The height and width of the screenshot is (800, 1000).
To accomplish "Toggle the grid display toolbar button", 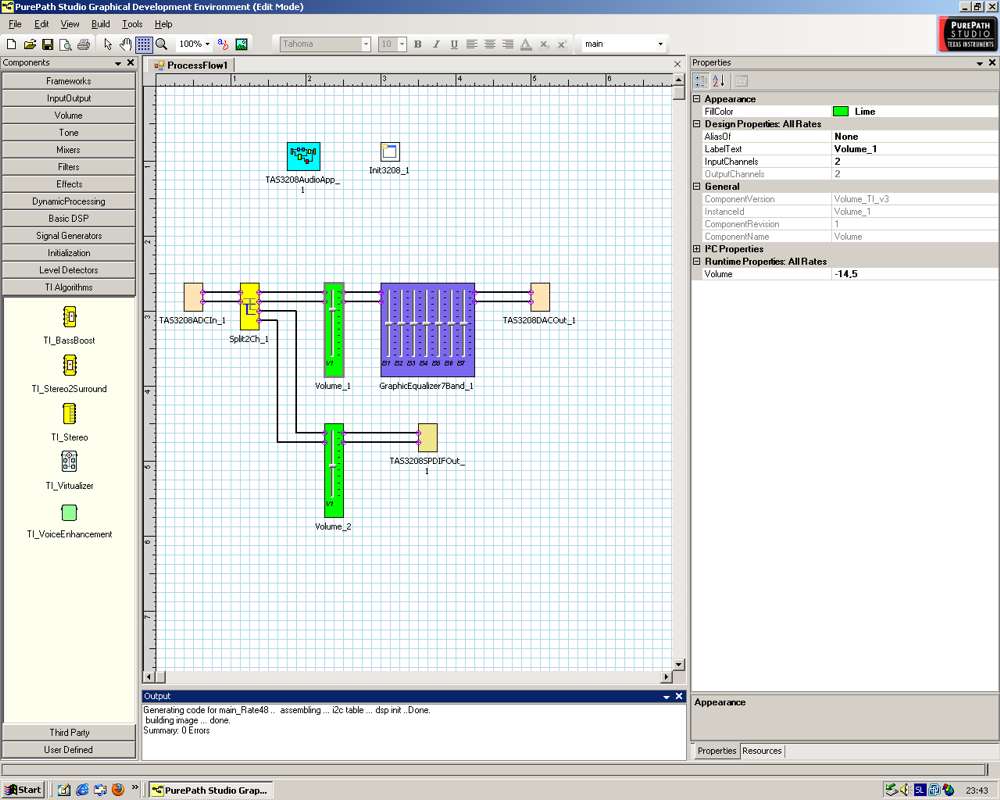I will click(x=143, y=44).
